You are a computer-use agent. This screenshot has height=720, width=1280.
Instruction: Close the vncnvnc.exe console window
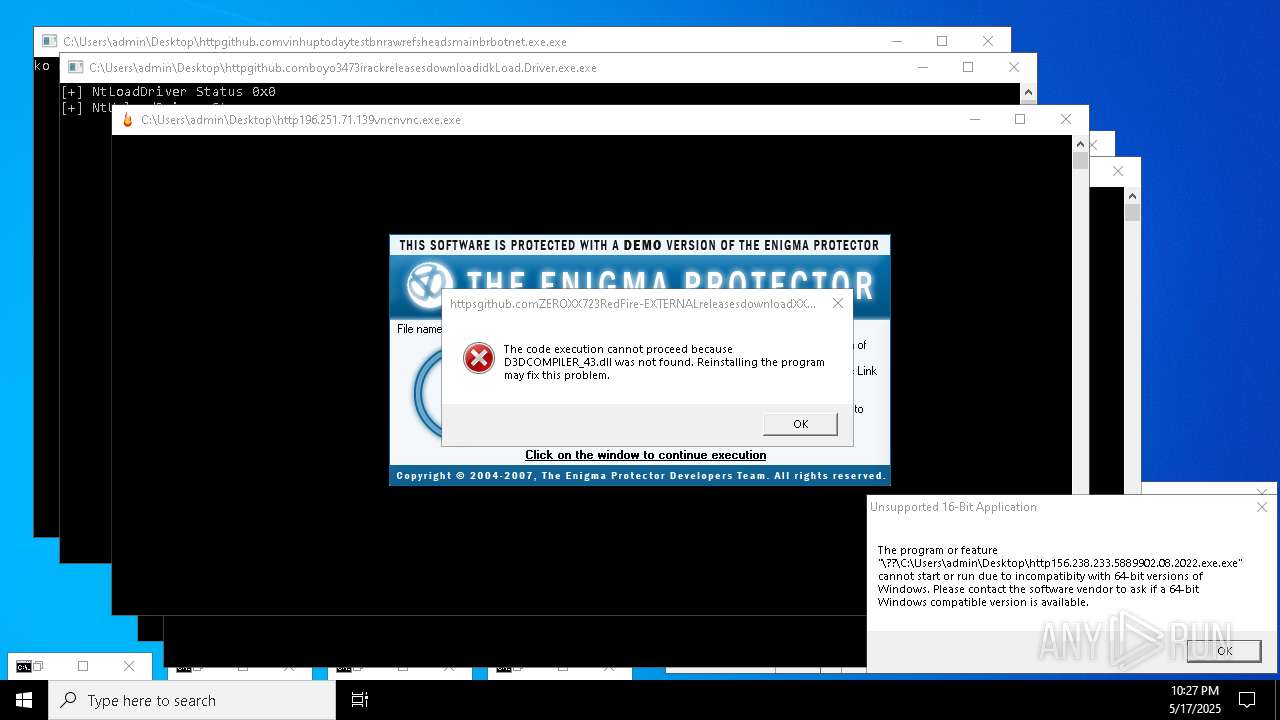click(x=1066, y=119)
